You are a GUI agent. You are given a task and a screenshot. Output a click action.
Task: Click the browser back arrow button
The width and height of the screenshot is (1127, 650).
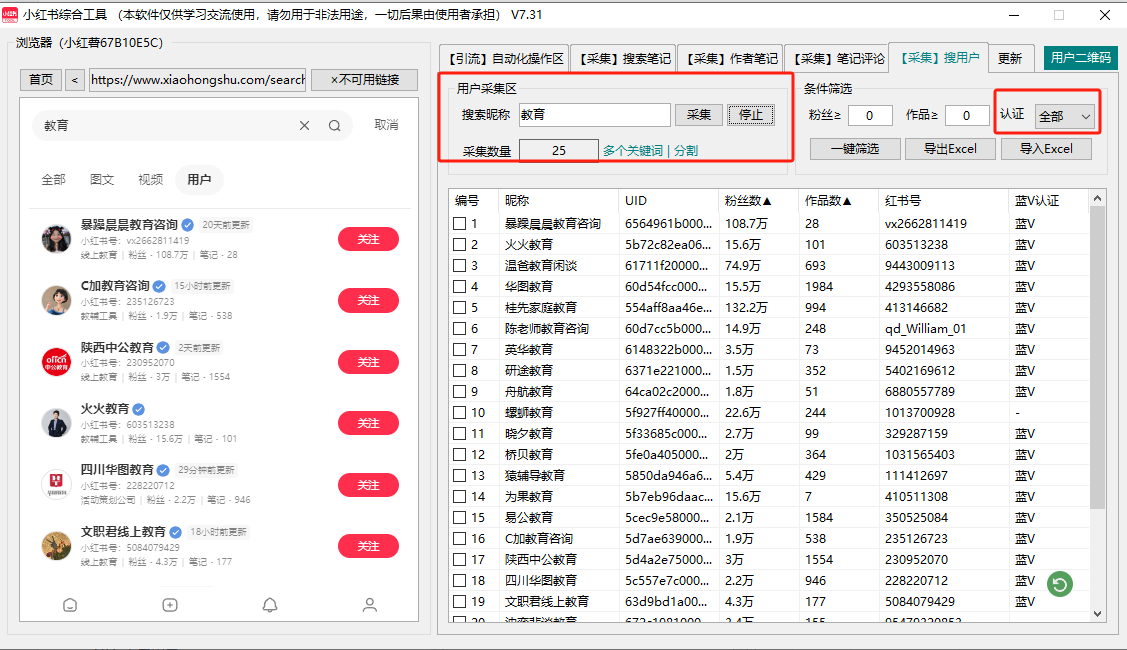tap(75, 80)
